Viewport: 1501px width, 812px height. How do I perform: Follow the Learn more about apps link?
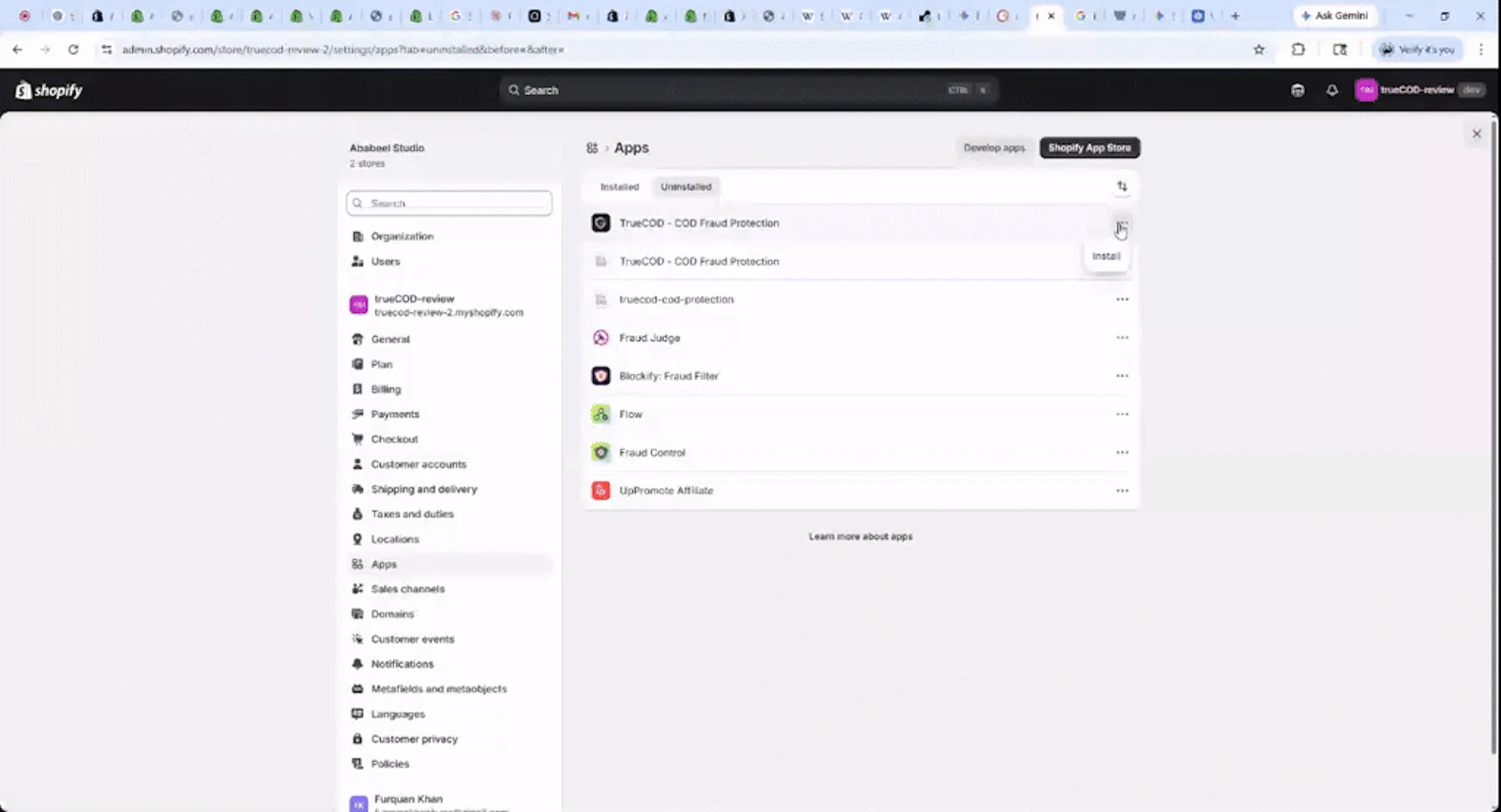tap(860, 536)
